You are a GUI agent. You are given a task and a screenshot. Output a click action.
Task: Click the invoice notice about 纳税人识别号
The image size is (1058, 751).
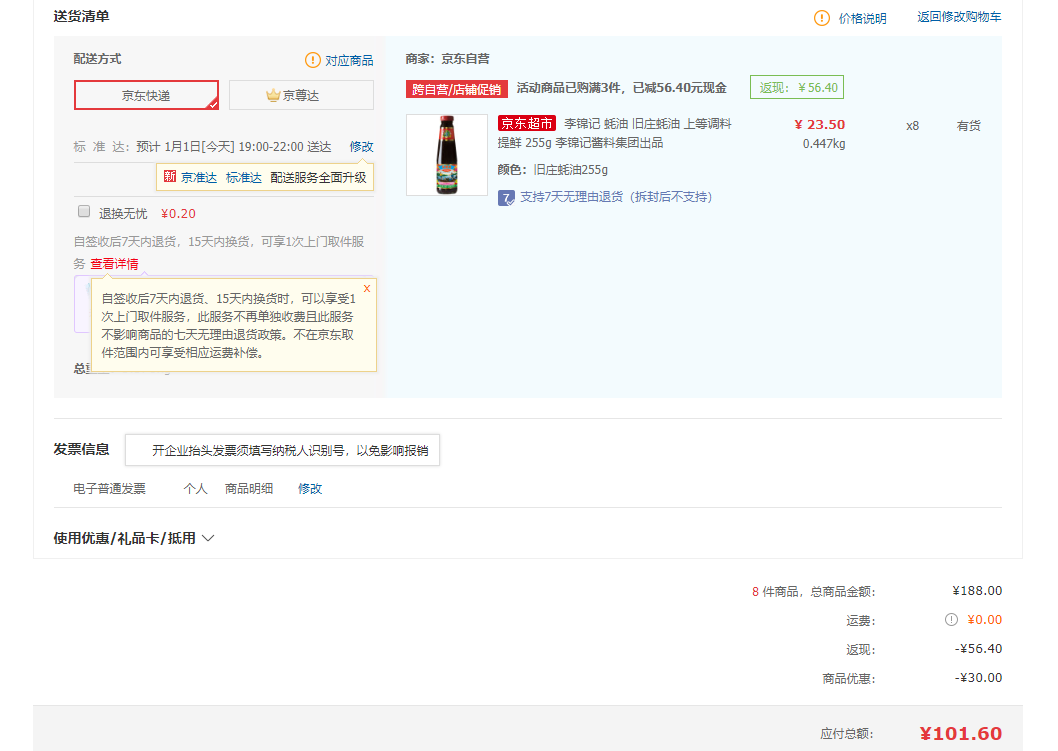tap(282, 450)
